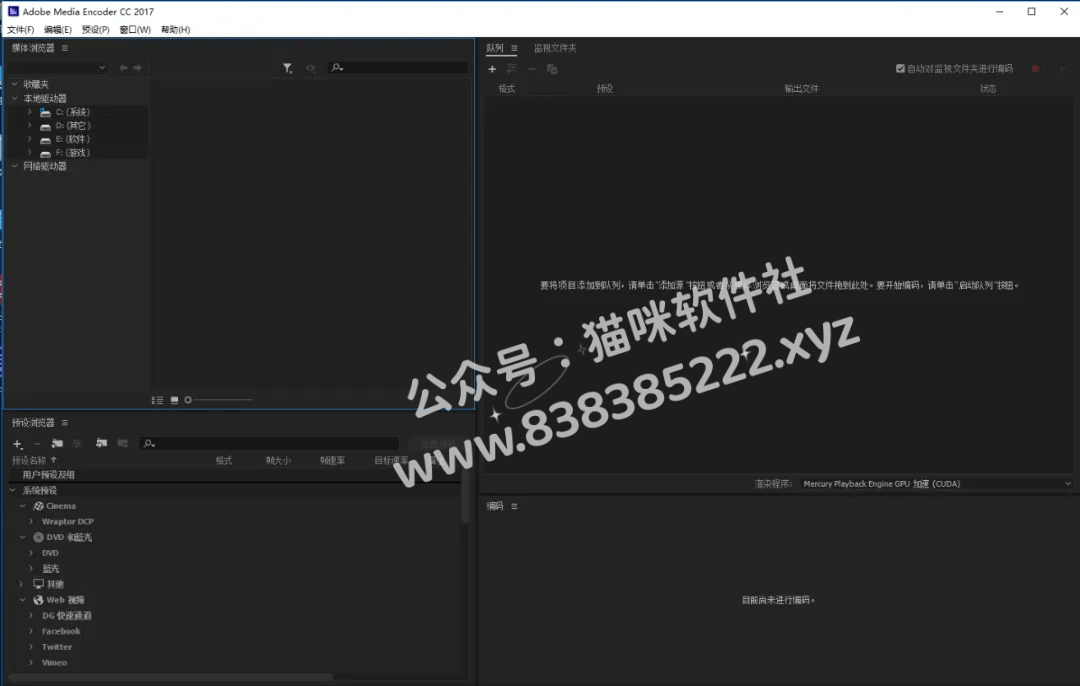The height and width of the screenshot is (686, 1080).
Task: Collapse the 本地驱动器 tree section
Action: click(14, 98)
